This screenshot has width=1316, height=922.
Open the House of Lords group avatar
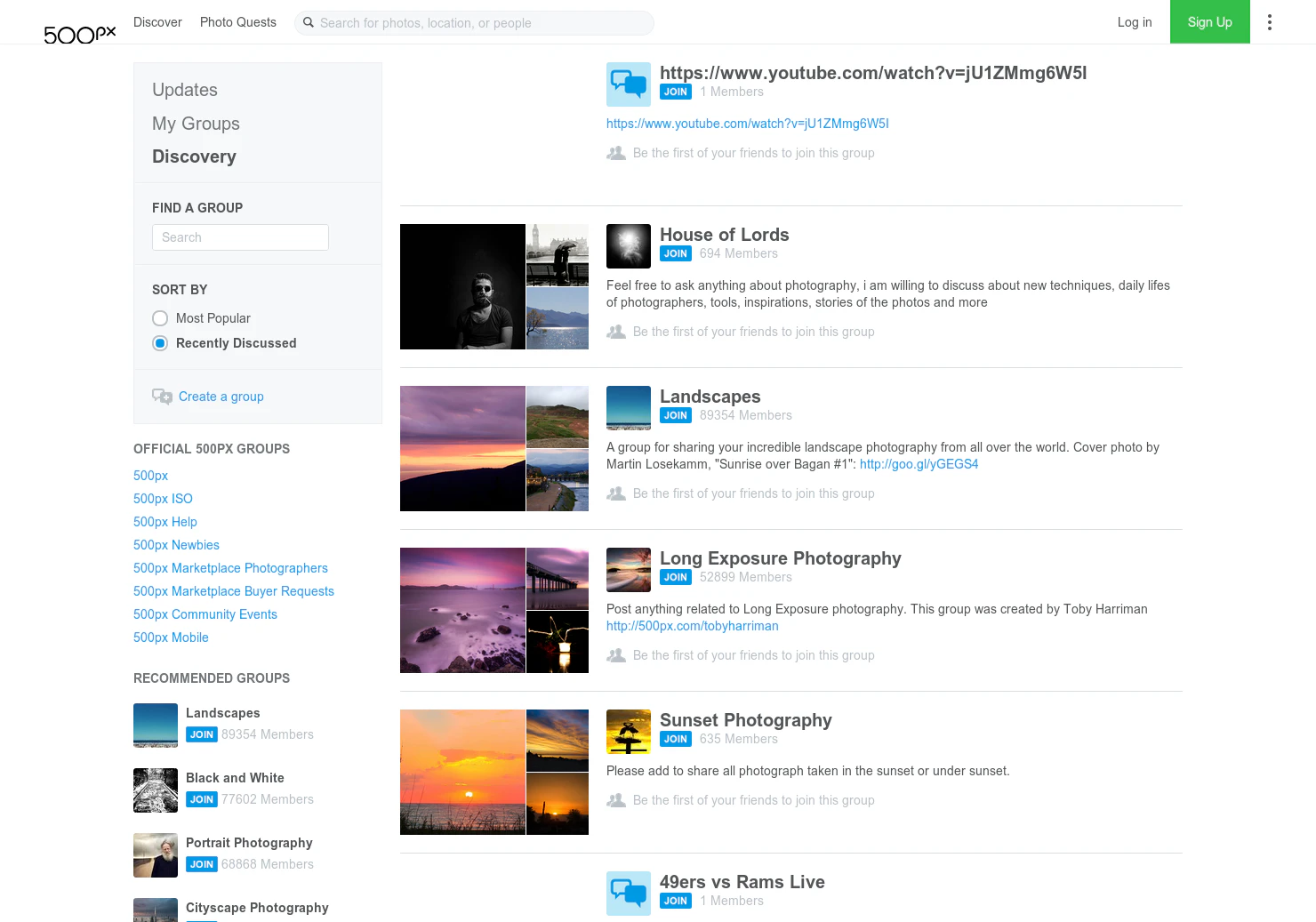click(x=629, y=246)
